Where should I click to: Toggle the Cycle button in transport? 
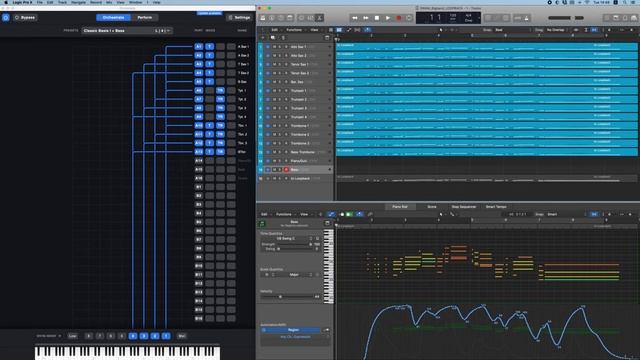tap(409, 18)
